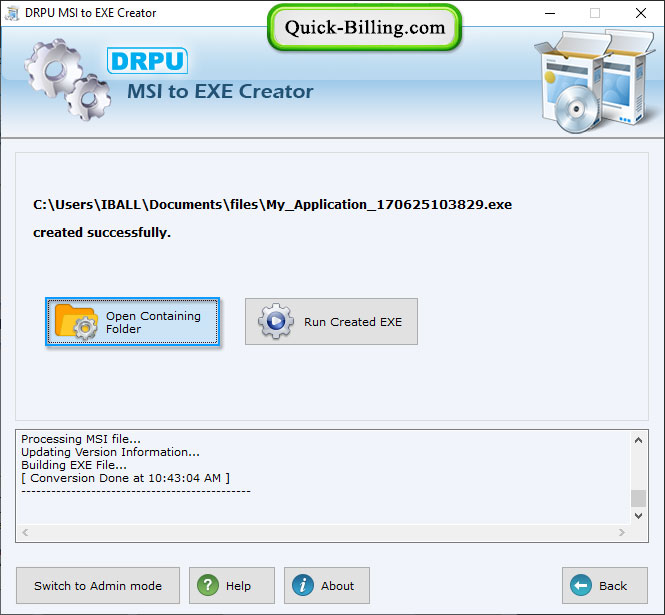665x615 pixels.
Task: Click the DRPU logo
Action: [x=147, y=61]
